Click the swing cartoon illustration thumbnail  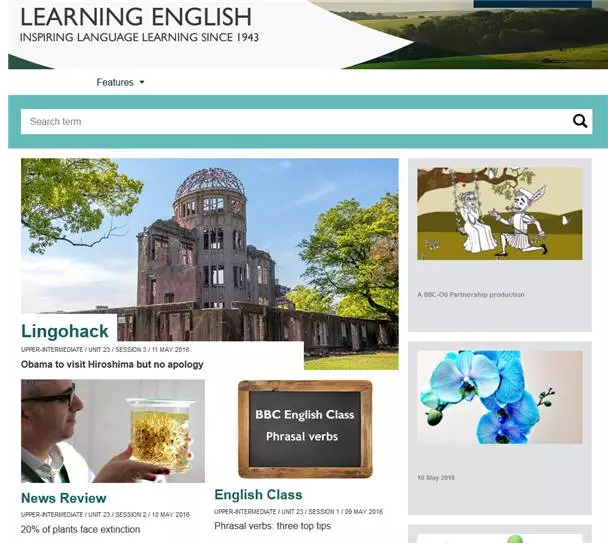point(500,214)
